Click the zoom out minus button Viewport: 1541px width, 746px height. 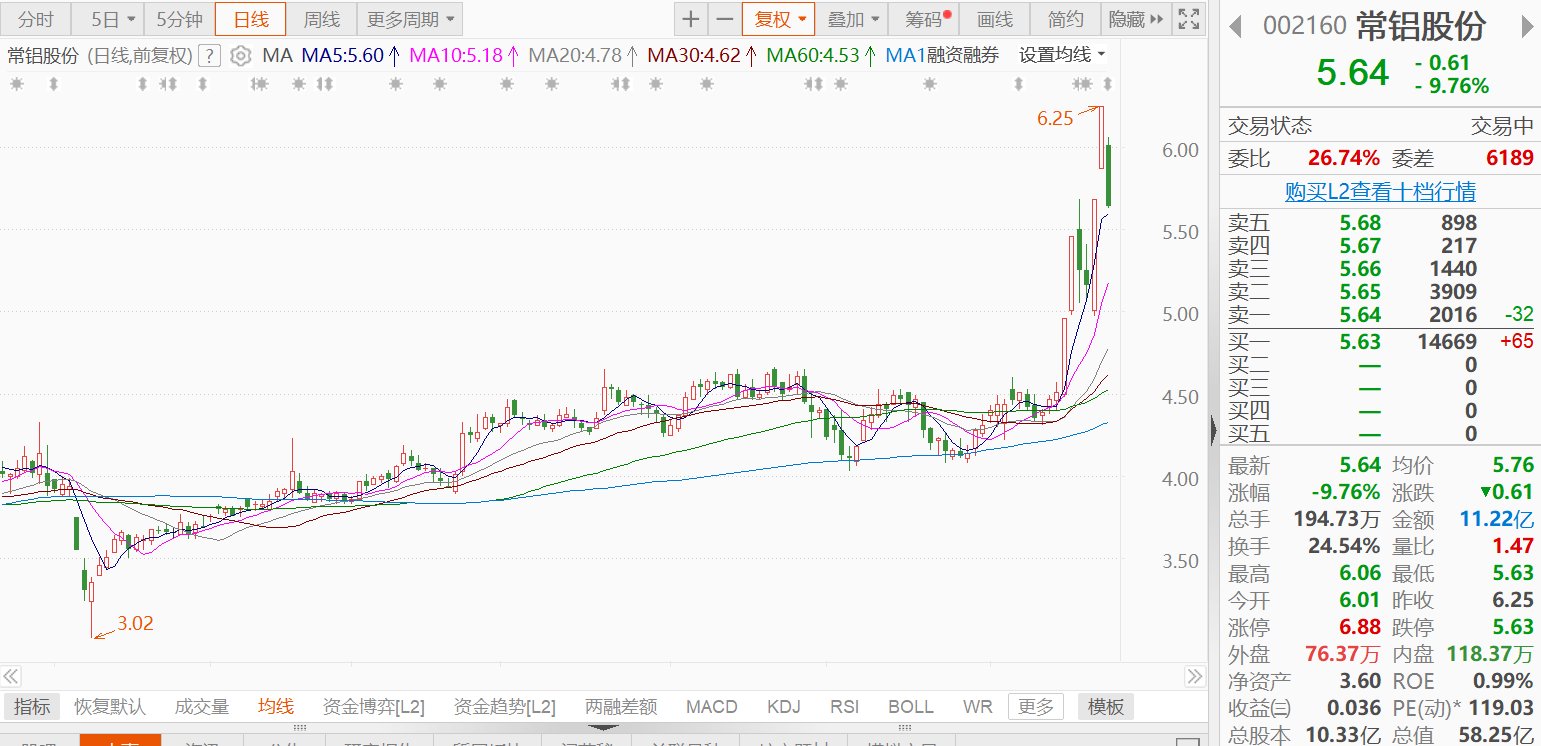724,19
